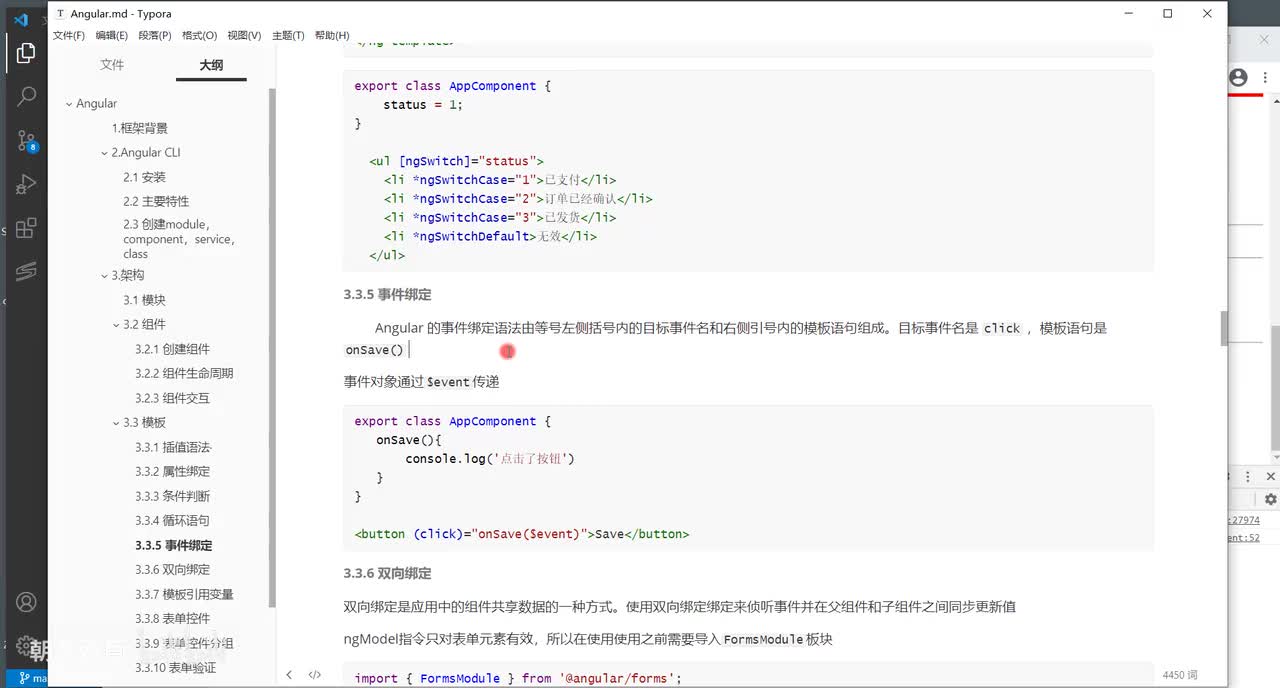This screenshot has width=1280, height=688.
Task: Click the button (click) code line
Action: pyautogui.click(x=522, y=534)
